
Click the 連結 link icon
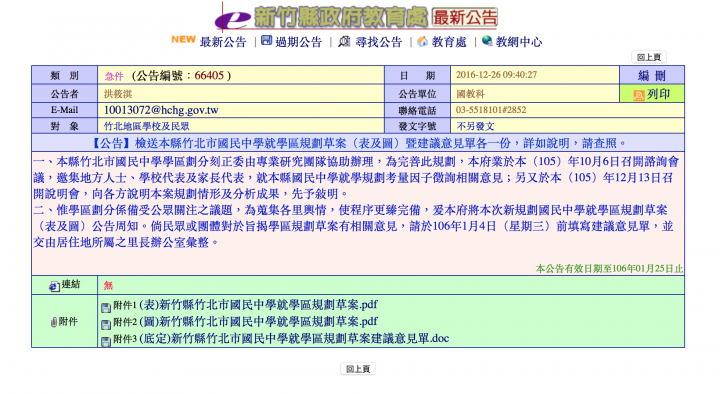(x=54, y=286)
